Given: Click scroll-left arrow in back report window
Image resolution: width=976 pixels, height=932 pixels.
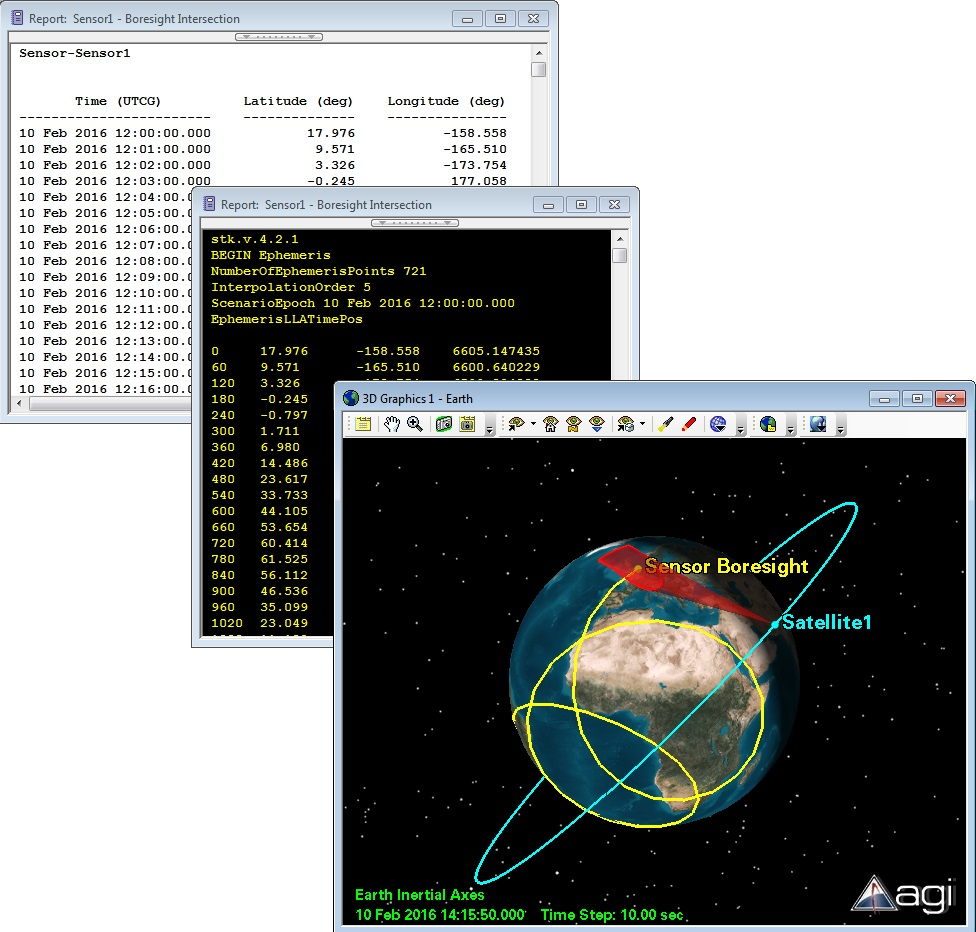Looking at the screenshot, I should coord(19,403).
